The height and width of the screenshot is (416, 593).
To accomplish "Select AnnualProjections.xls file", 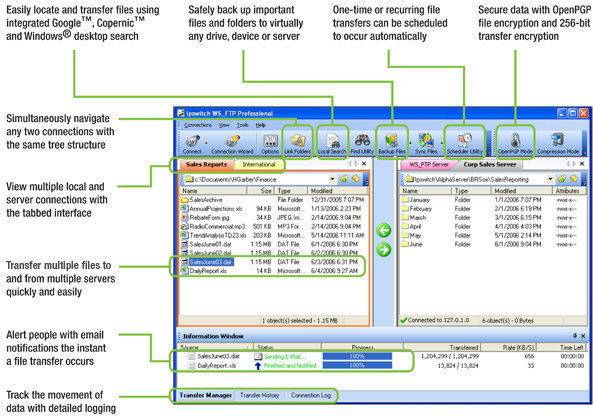I will click(x=212, y=209).
